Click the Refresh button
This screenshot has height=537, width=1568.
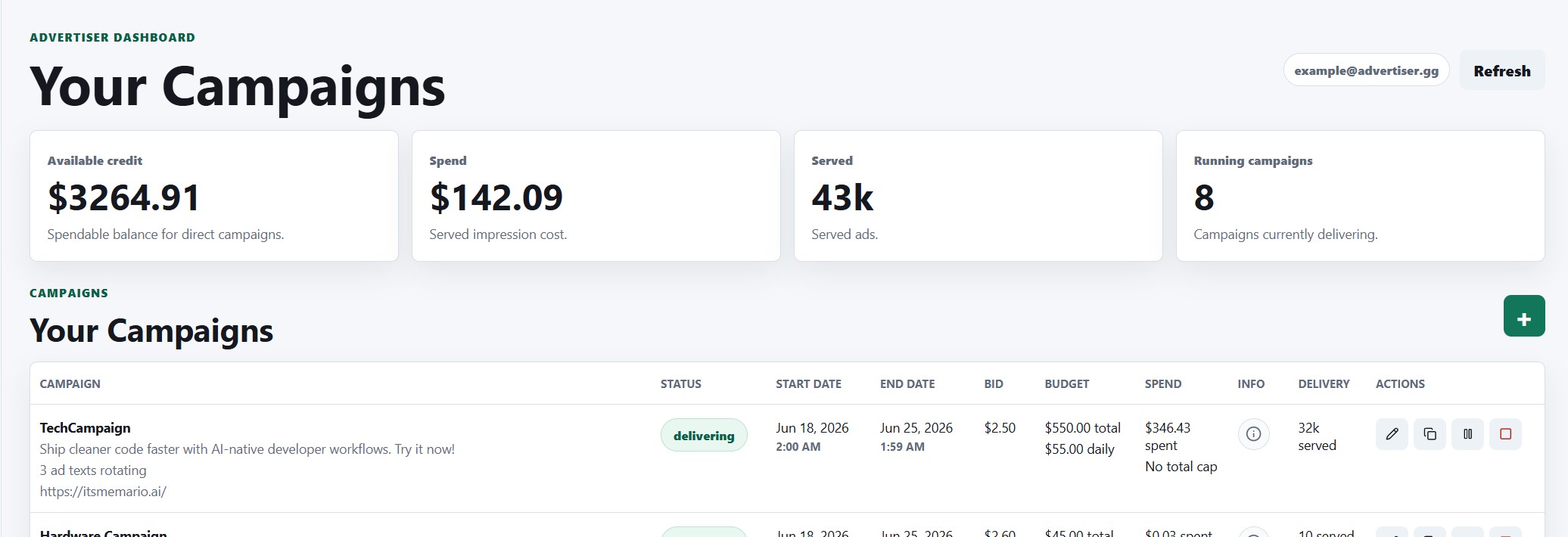[1502, 70]
